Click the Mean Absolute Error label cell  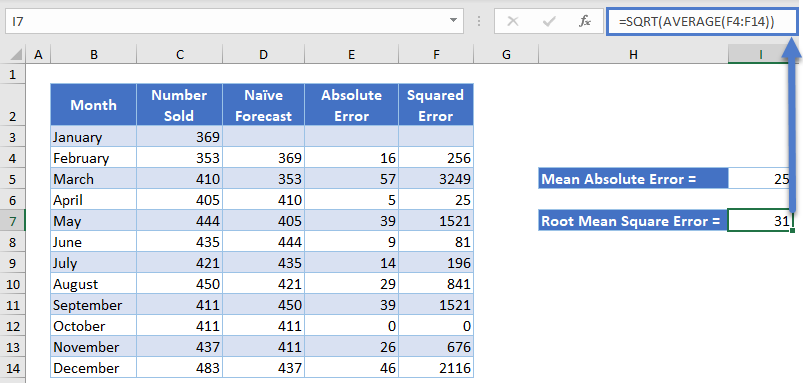pos(633,179)
